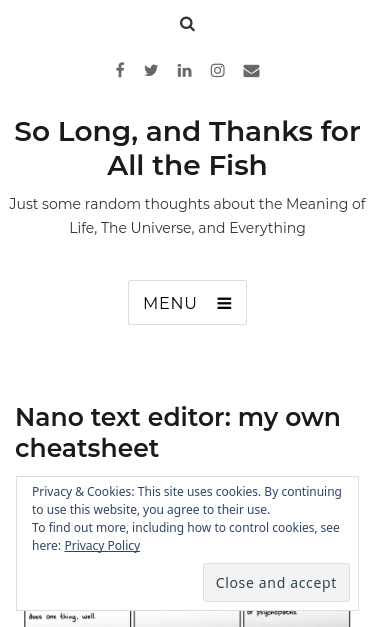Click the 'To find out more' cookie sentence
The height and width of the screenshot is (627, 375).
[186, 536]
